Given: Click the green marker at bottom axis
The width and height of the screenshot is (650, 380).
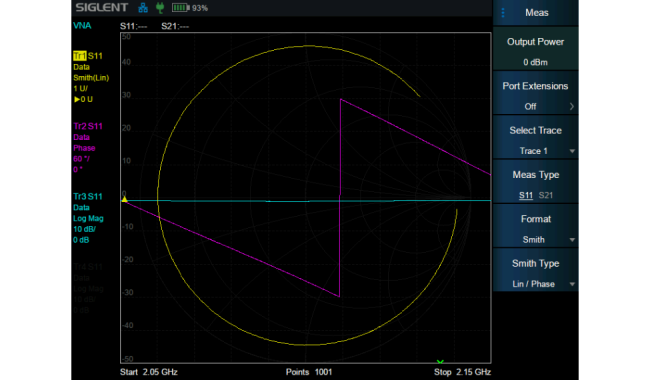Looking at the screenshot, I should (440, 362).
